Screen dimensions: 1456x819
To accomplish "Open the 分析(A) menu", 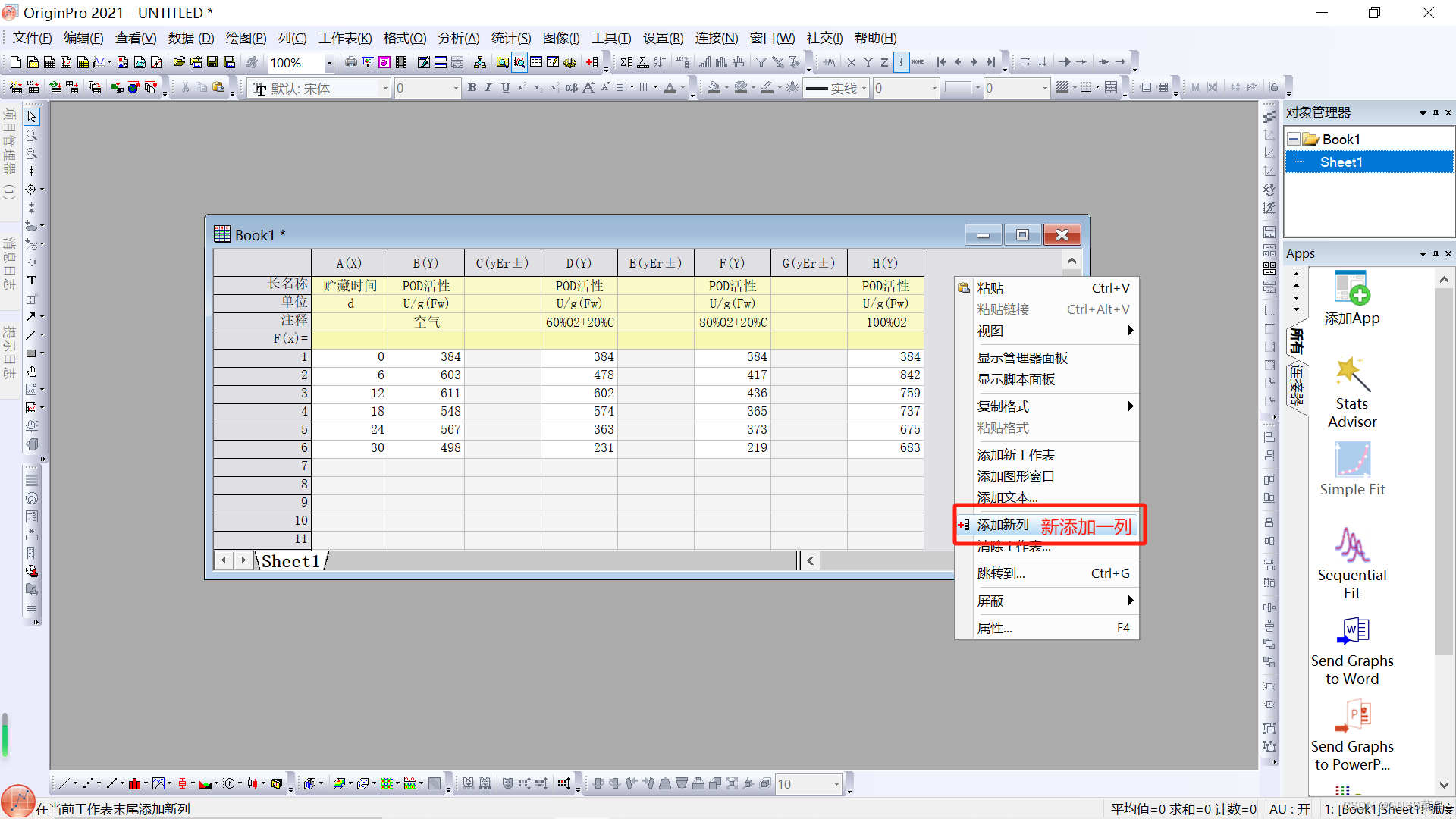I will [x=458, y=38].
